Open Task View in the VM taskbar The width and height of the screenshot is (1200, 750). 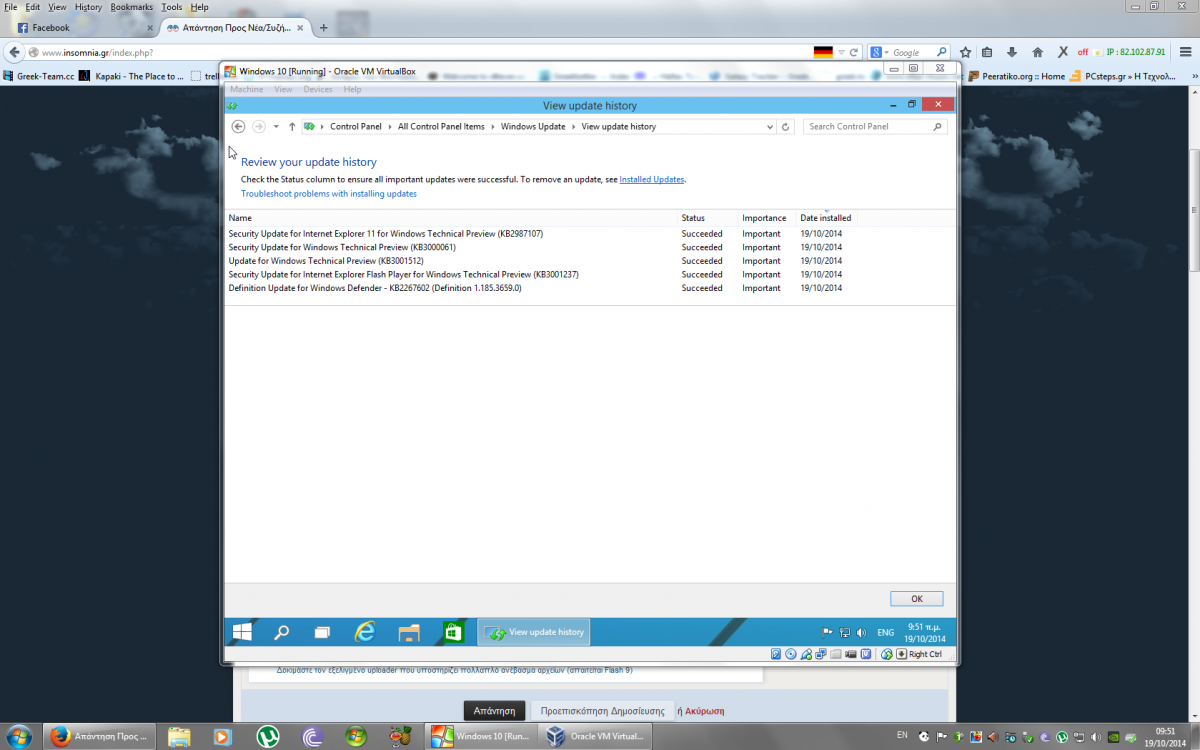(x=322, y=632)
